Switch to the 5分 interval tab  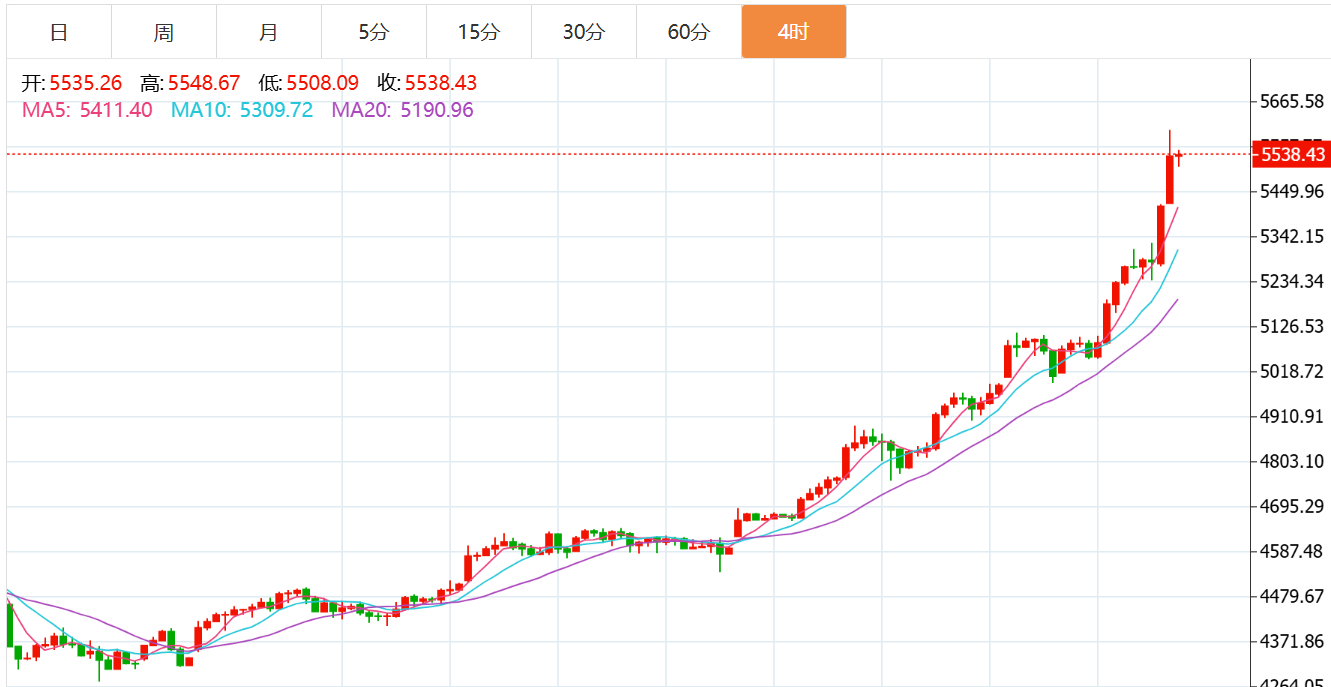coord(374,32)
